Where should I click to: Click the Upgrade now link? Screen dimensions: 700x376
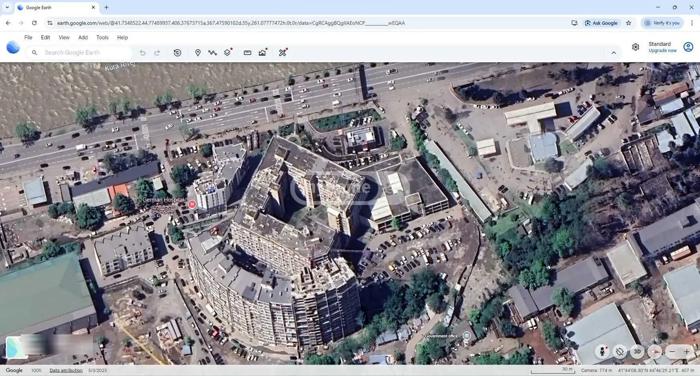click(662, 50)
